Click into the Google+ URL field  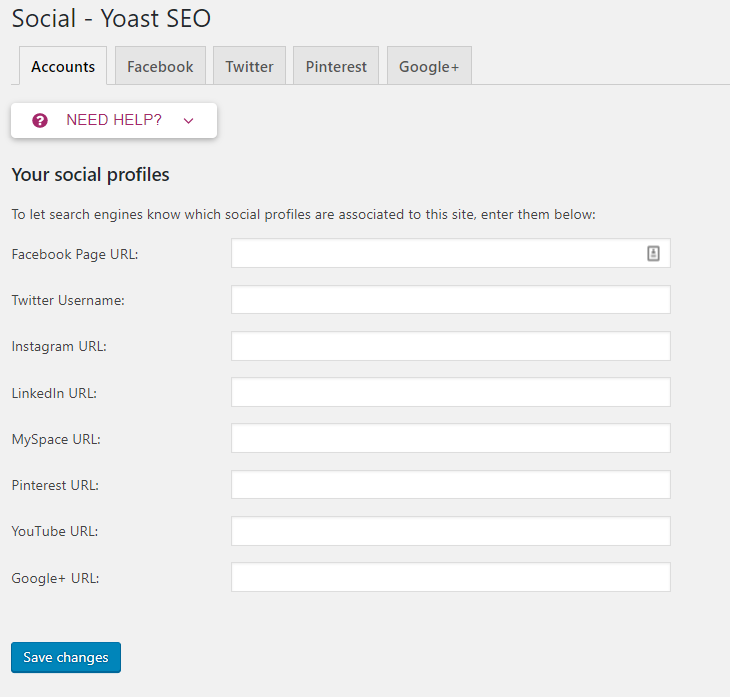point(451,577)
